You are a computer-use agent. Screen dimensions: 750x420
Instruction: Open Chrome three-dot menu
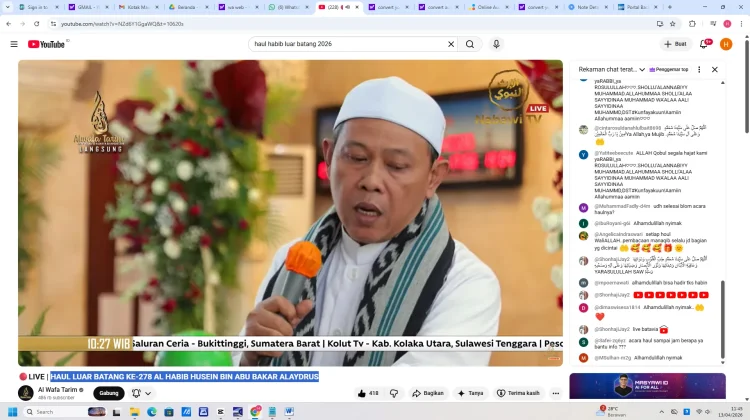point(741,23)
